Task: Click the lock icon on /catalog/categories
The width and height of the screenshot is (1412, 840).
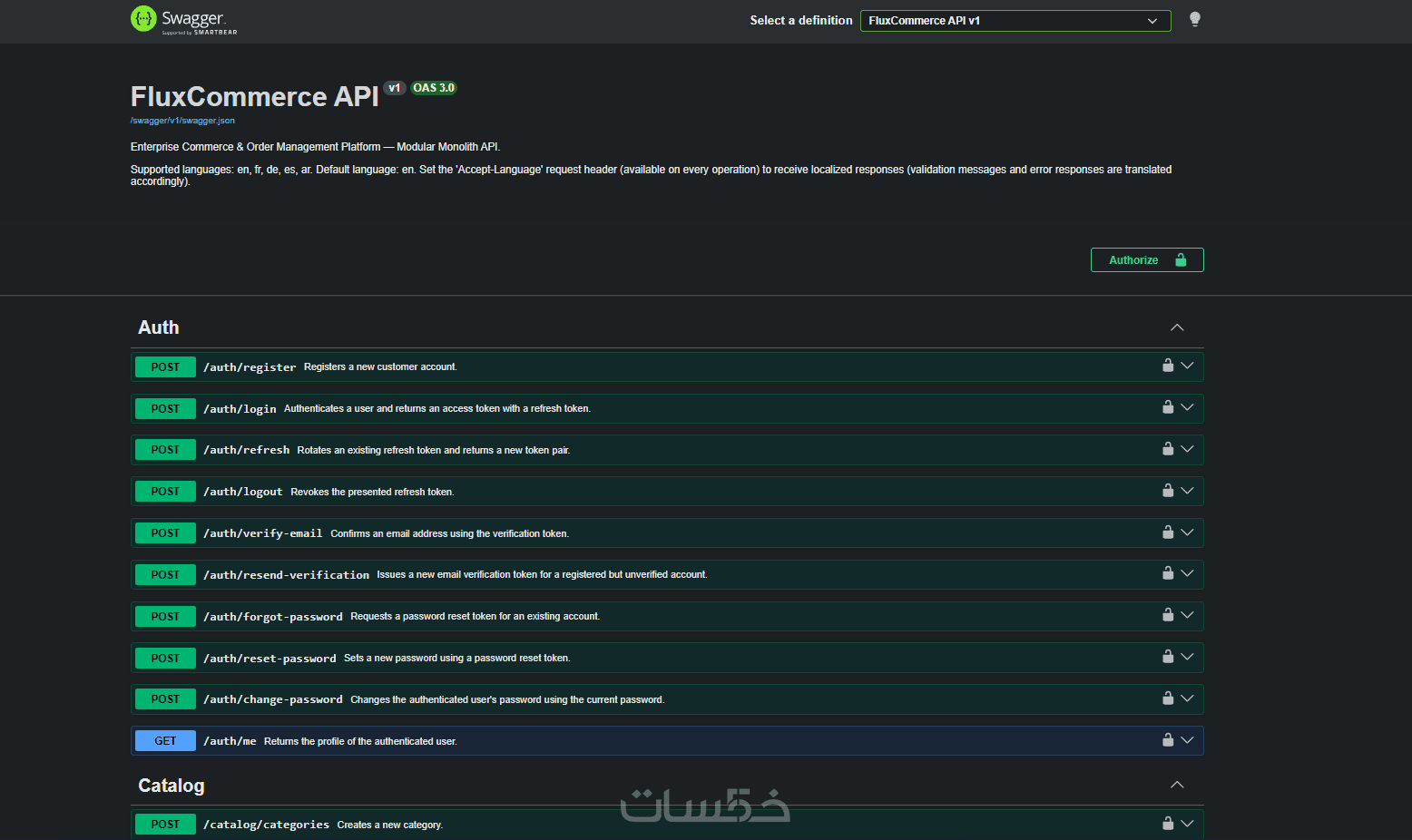Action: click(1168, 824)
